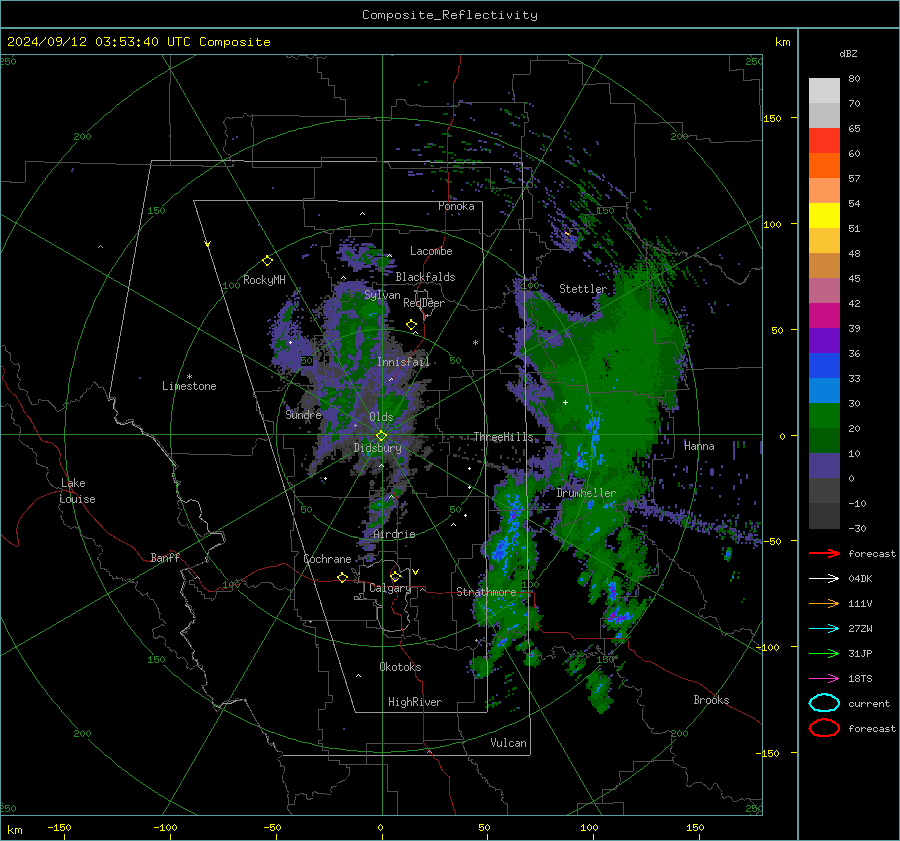Click the yellow diamond marker near RockyMH

(x=267, y=261)
